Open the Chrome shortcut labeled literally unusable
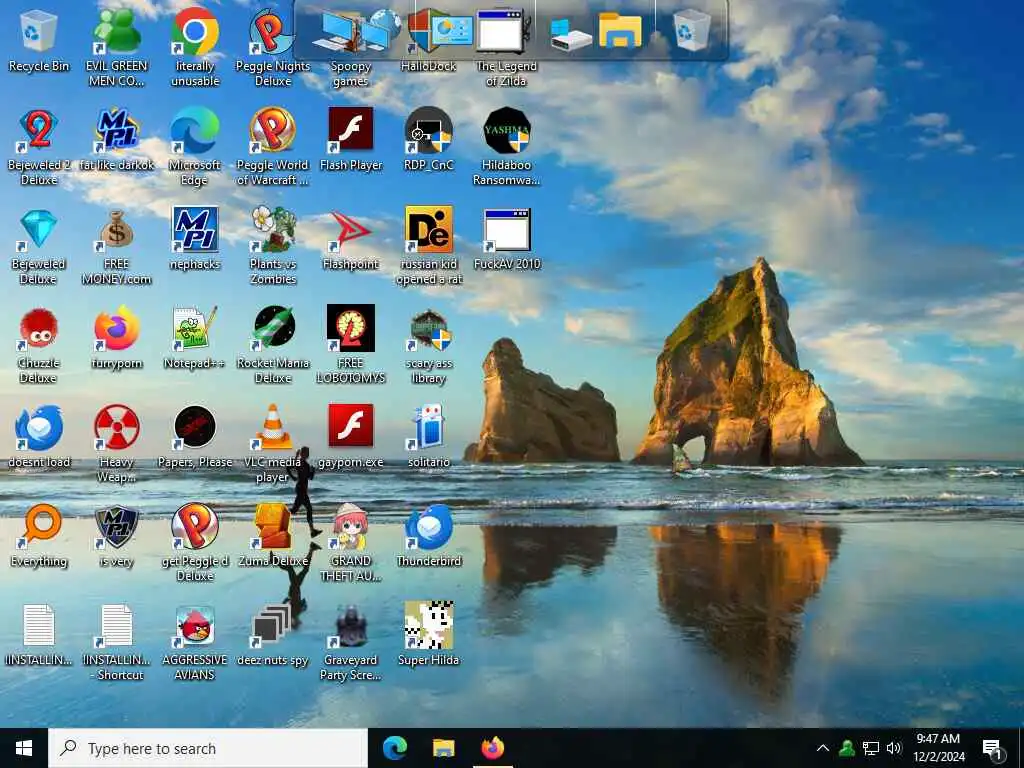Screen dimensions: 1024x768 click(x=195, y=47)
